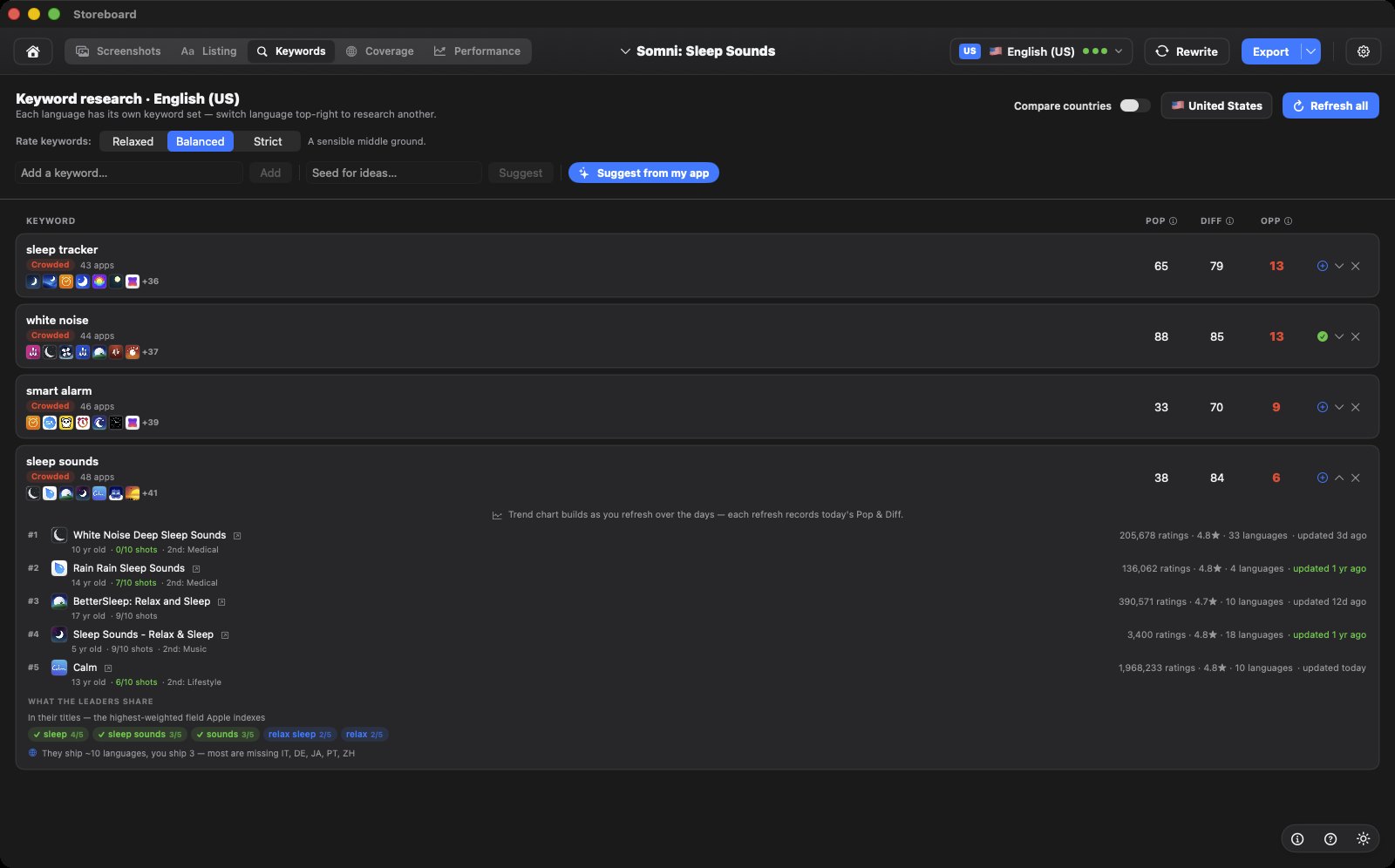The width and height of the screenshot is (1395, 868).
Task: Collapse the sleep sounds keyword details
Action: coord(1339,478)
